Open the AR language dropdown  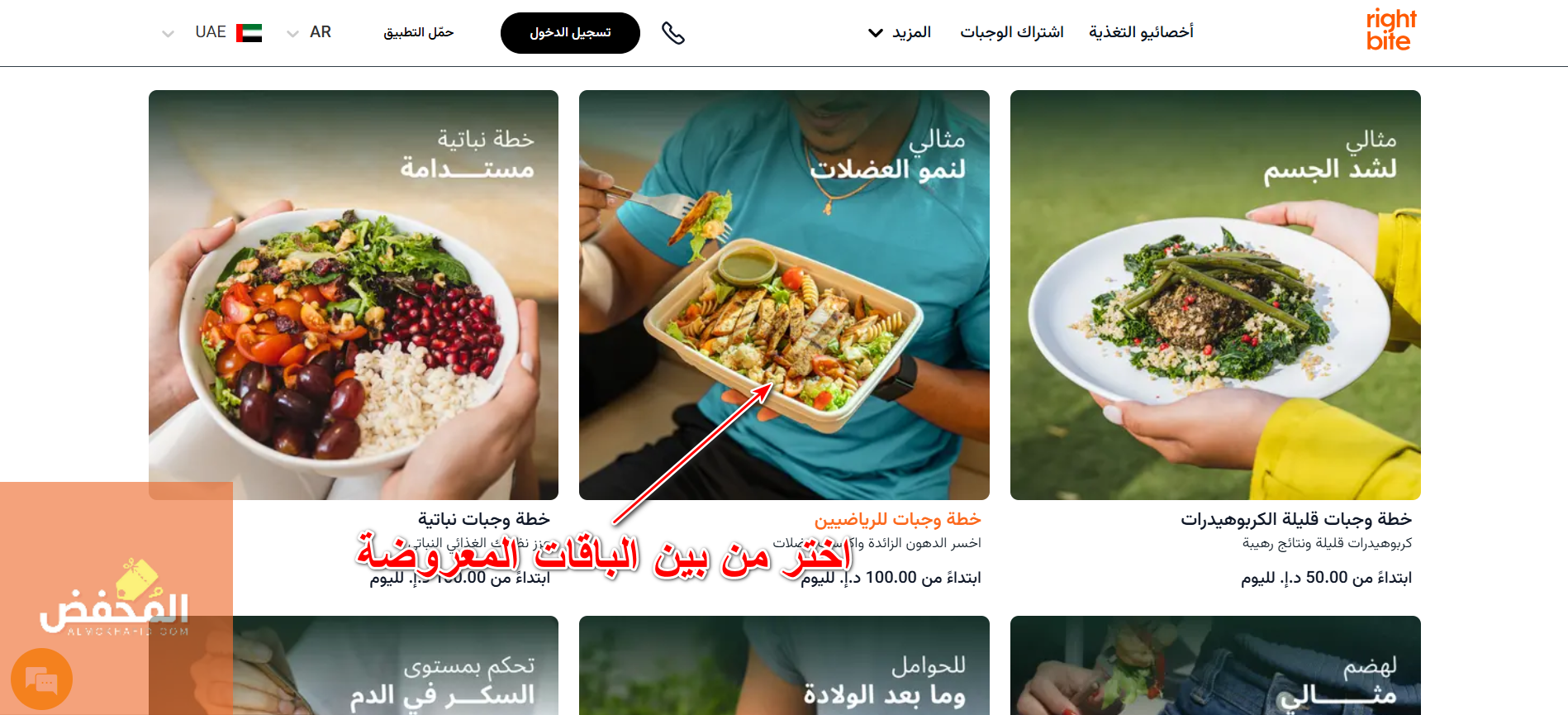[309, 32]
